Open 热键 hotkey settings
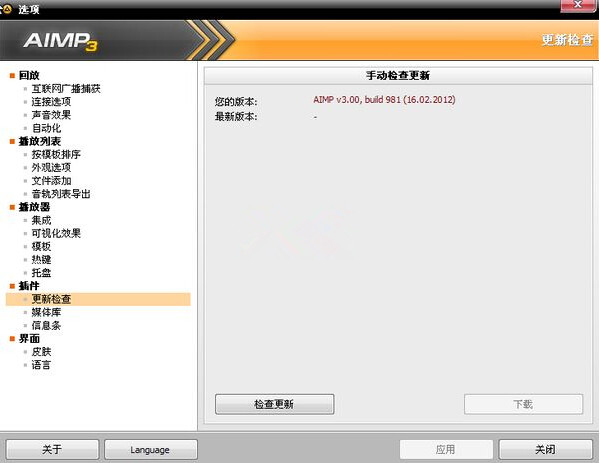The width and height of the screenshot is (600, 463). (x=41, y=259)
